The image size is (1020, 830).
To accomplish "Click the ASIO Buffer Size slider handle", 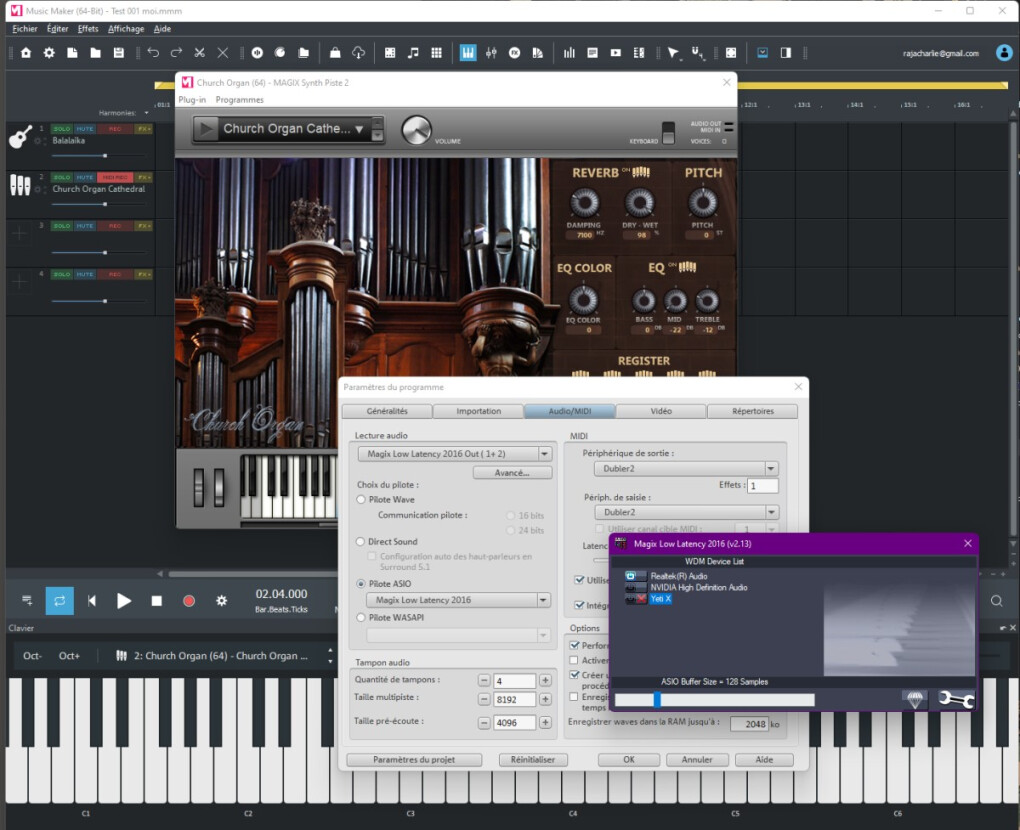I will [657, 699].
